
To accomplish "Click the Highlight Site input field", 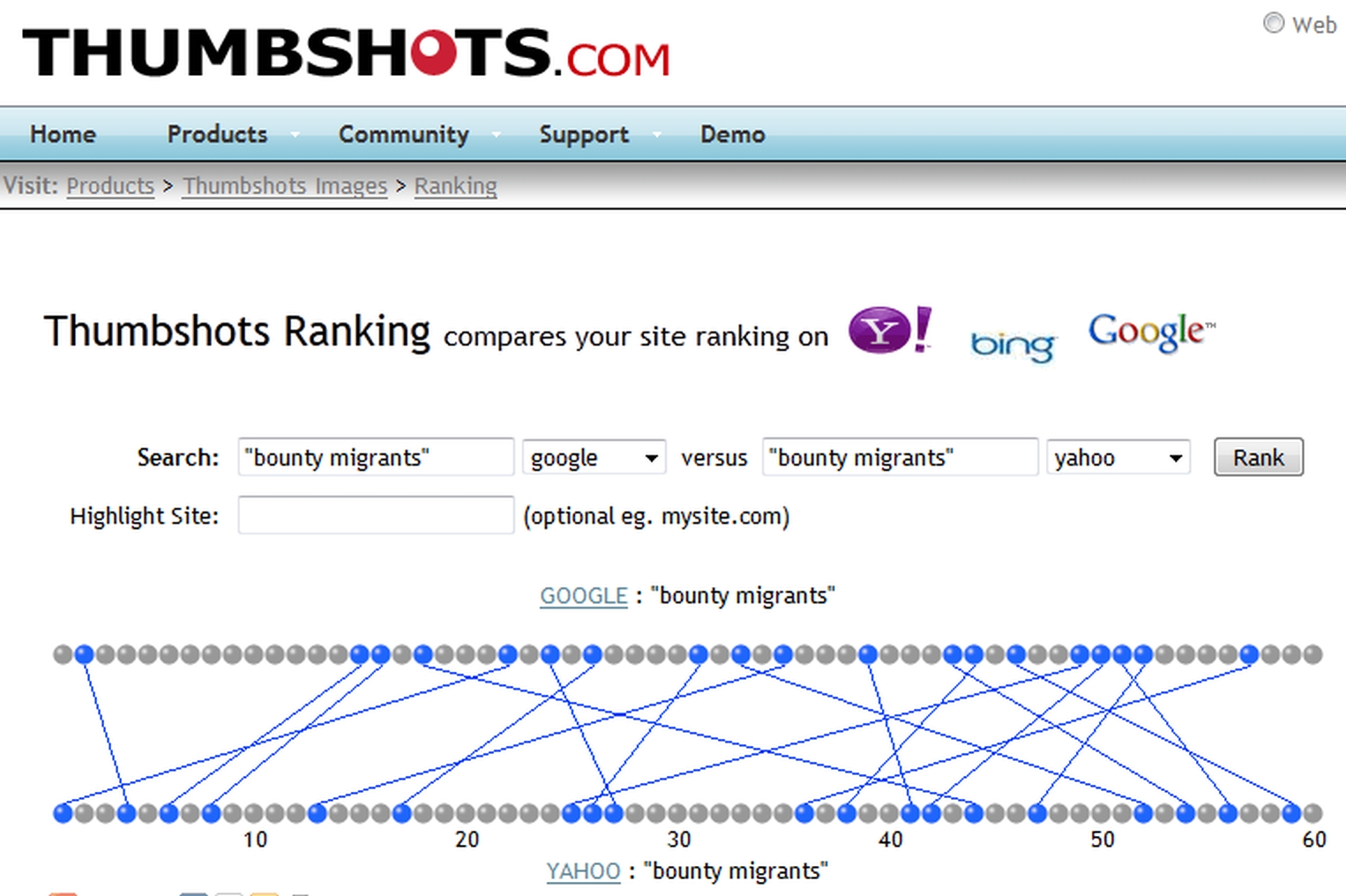I will click(376, 515).
